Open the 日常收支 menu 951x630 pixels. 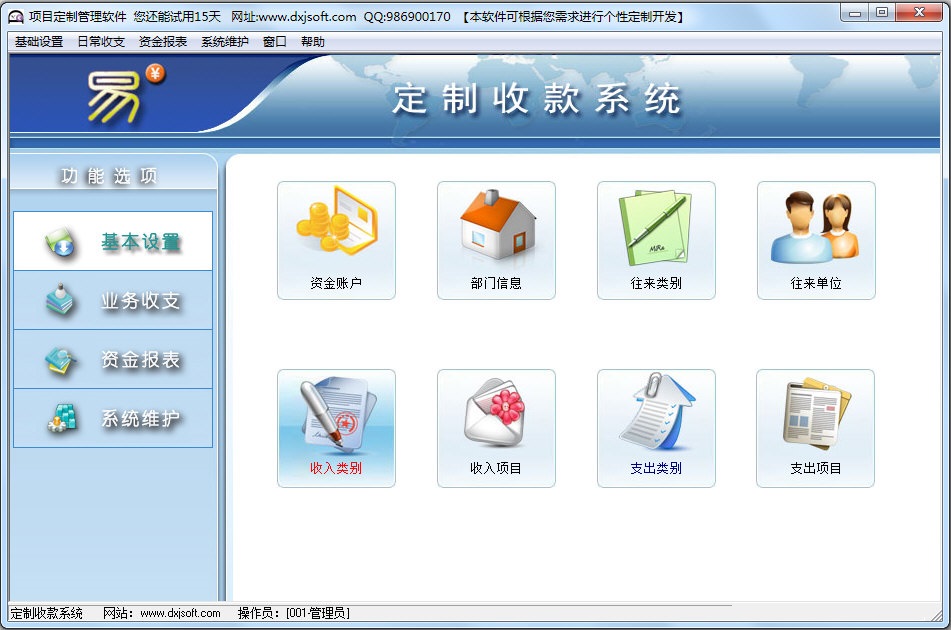pyautogui.click(x=98, y=41)
